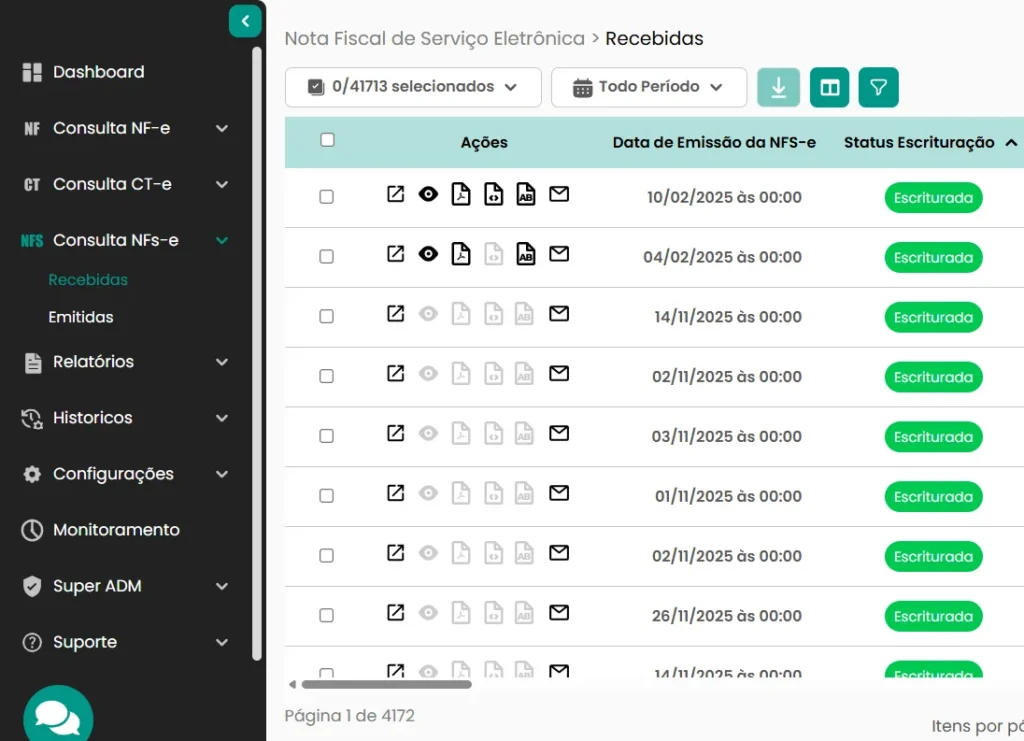Screen dimensions: 1024x741
Task: Expand the 0/41713 selecionados dropdown
Action: pyautogui.click(x=413, y=87)
